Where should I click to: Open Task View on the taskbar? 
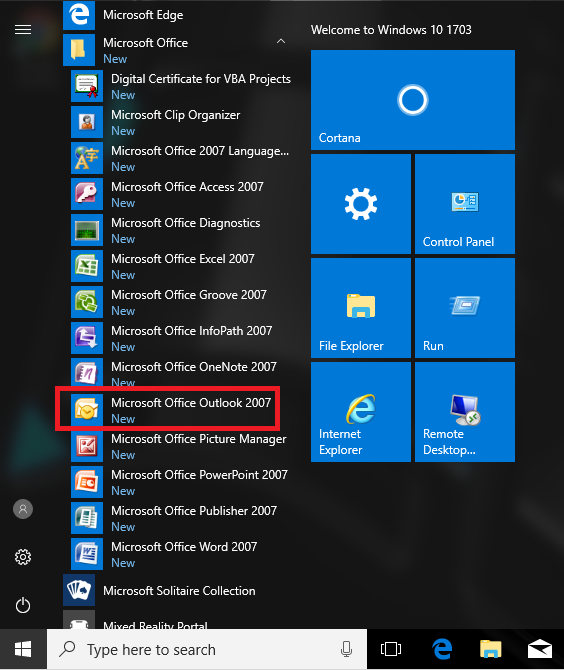point(391,649)
